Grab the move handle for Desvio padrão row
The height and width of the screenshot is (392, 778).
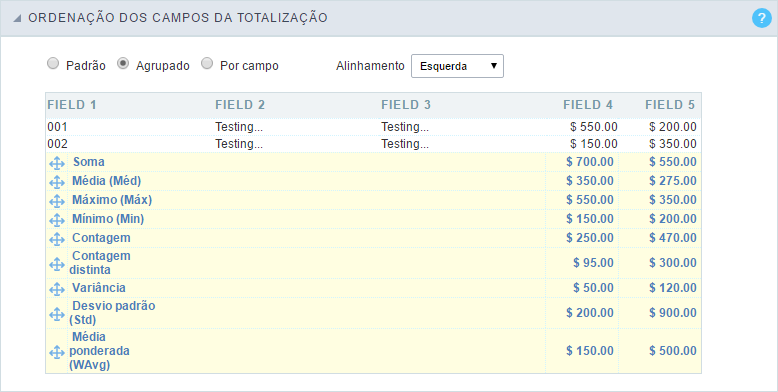[57, 314]
